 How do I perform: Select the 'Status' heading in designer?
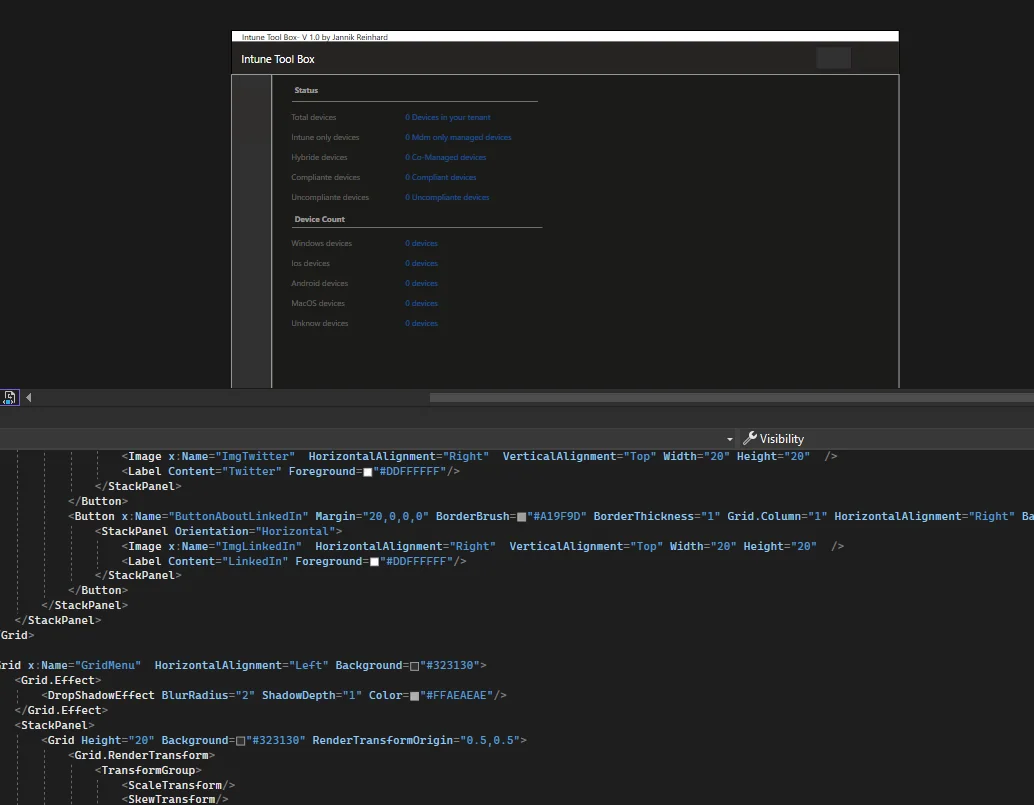(306, 90)
